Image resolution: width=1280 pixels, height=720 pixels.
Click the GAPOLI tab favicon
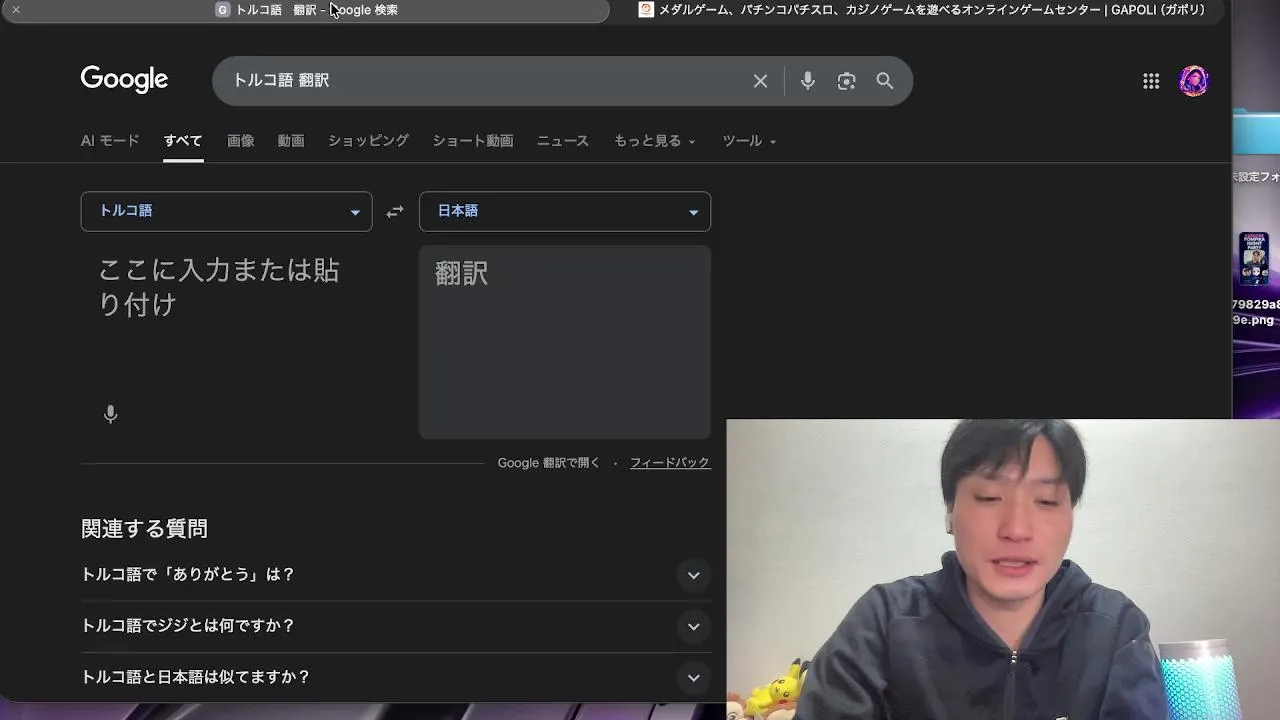pos(646,9)
